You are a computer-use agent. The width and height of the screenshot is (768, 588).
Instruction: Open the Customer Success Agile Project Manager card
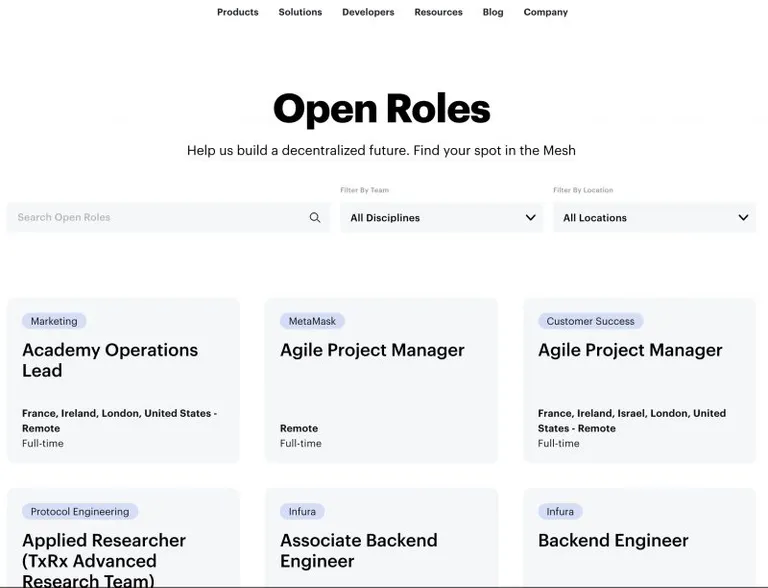[639, 380]
